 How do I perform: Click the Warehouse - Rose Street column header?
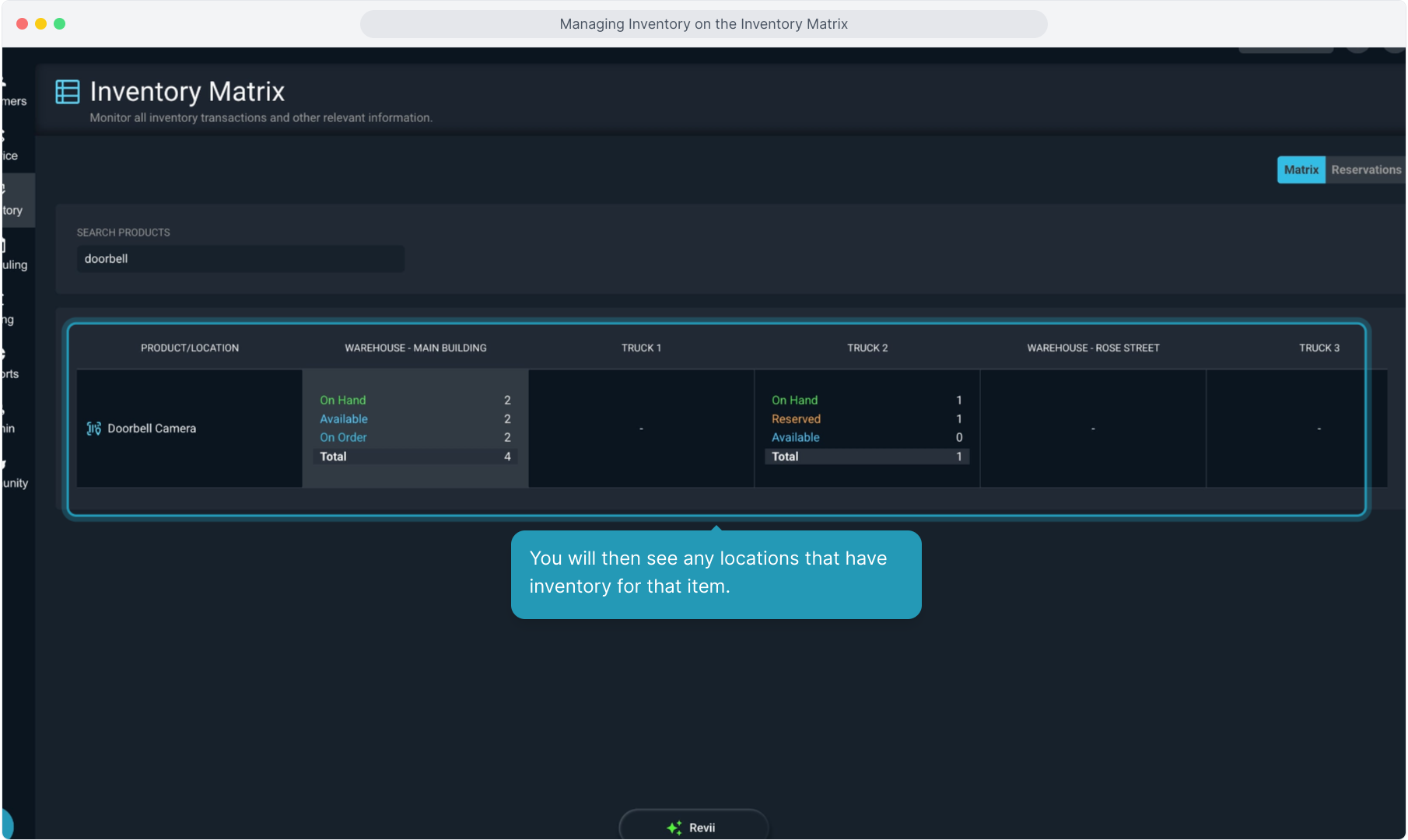[1092, 348]
